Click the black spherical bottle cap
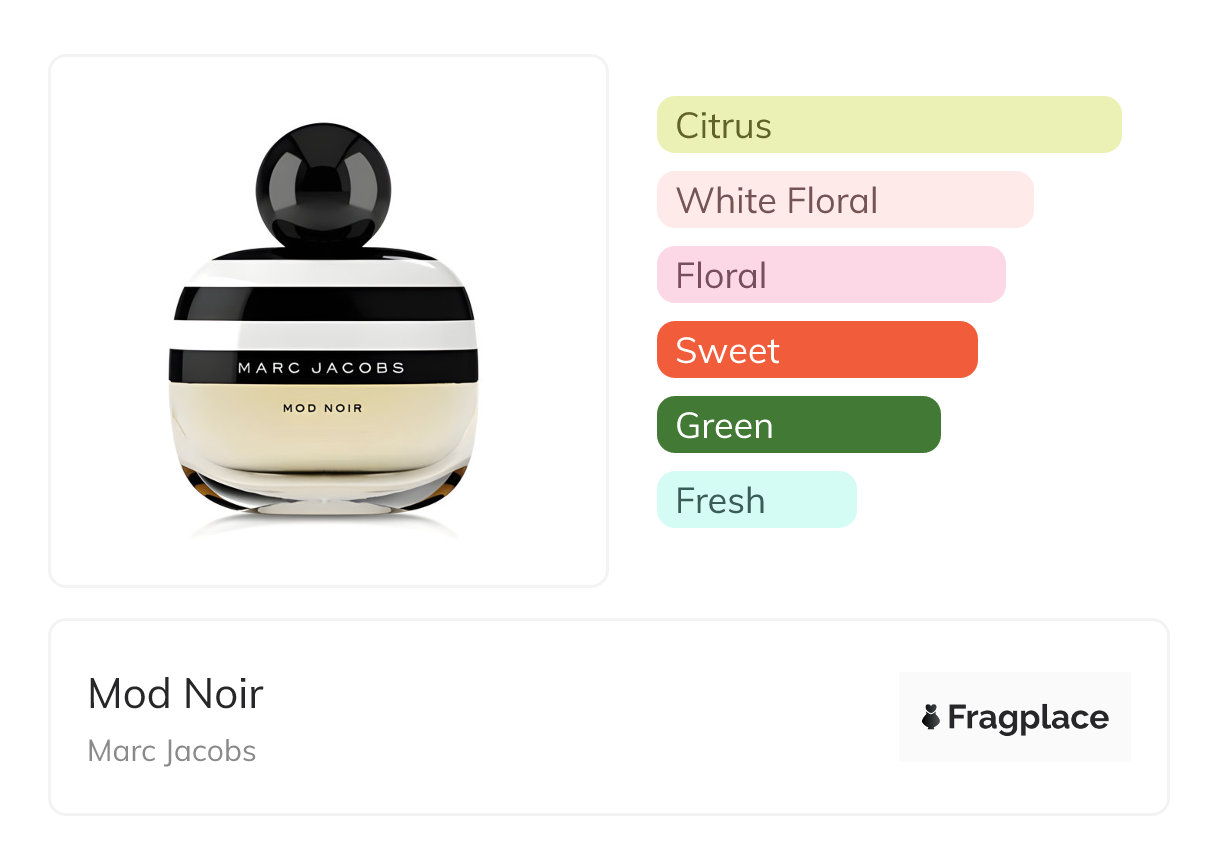Screen dimensions: 1218x864 click(321, 187)
